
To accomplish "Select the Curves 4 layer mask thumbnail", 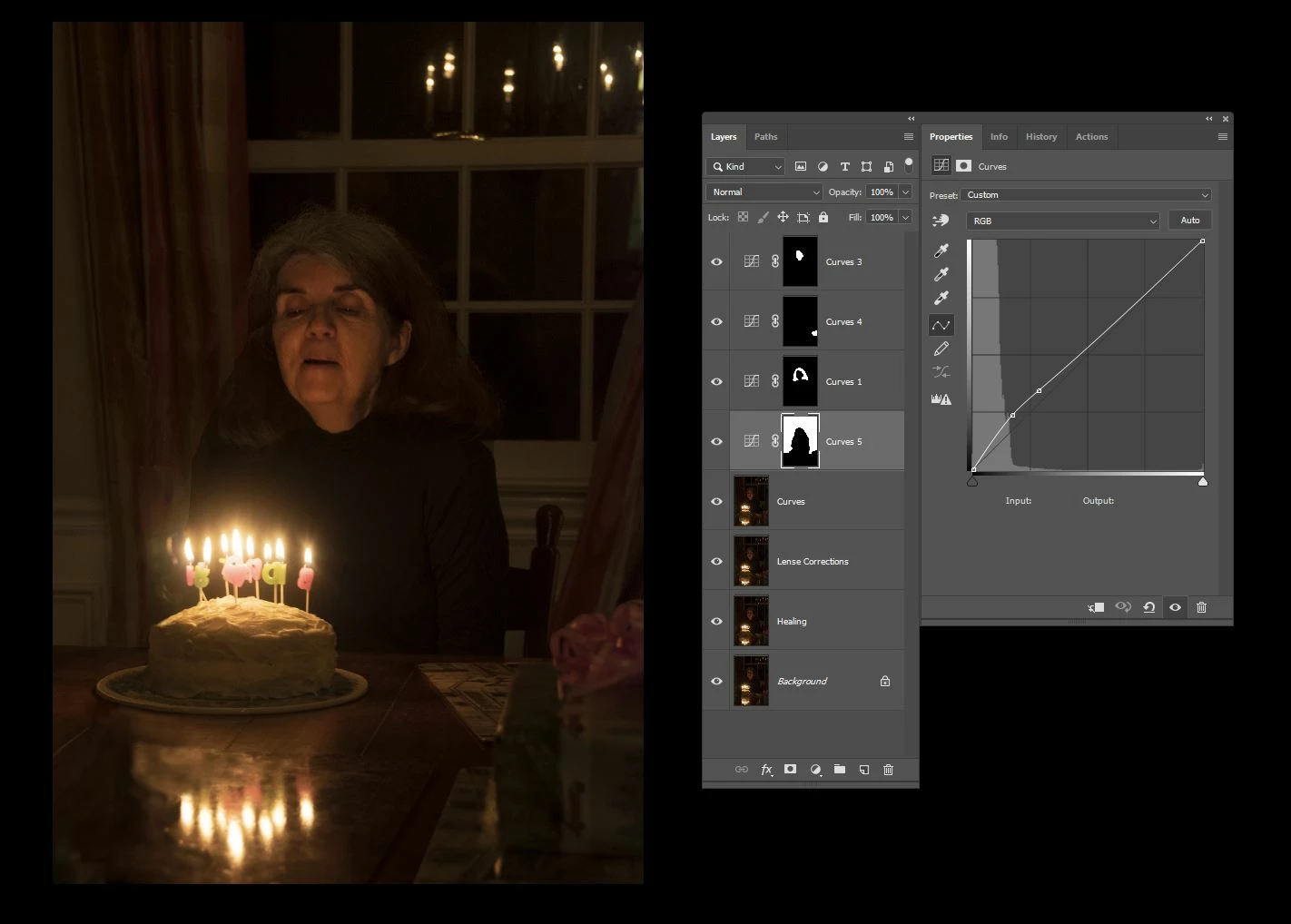I will tap(800, 321).
